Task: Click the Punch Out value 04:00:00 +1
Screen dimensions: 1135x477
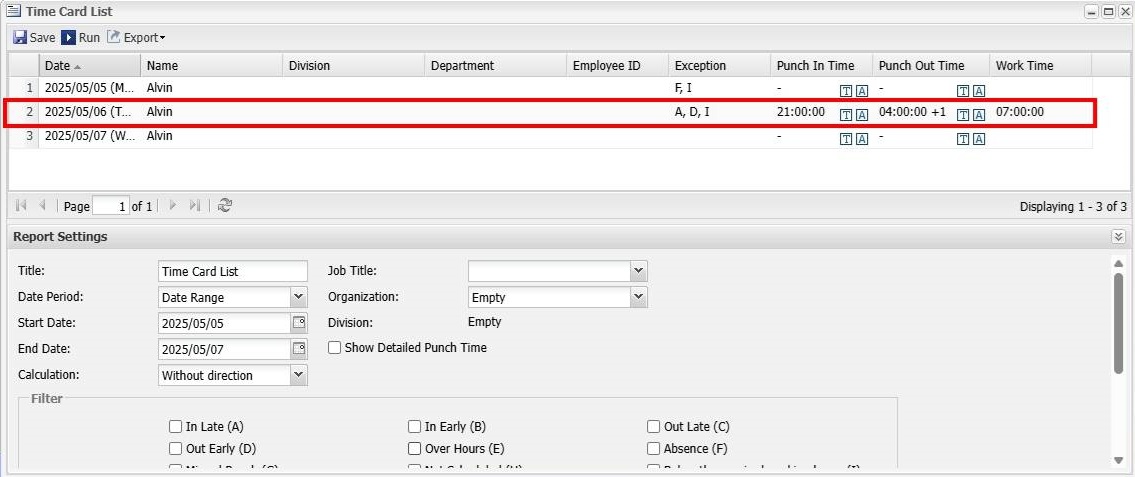Action: tap(912, 112)
